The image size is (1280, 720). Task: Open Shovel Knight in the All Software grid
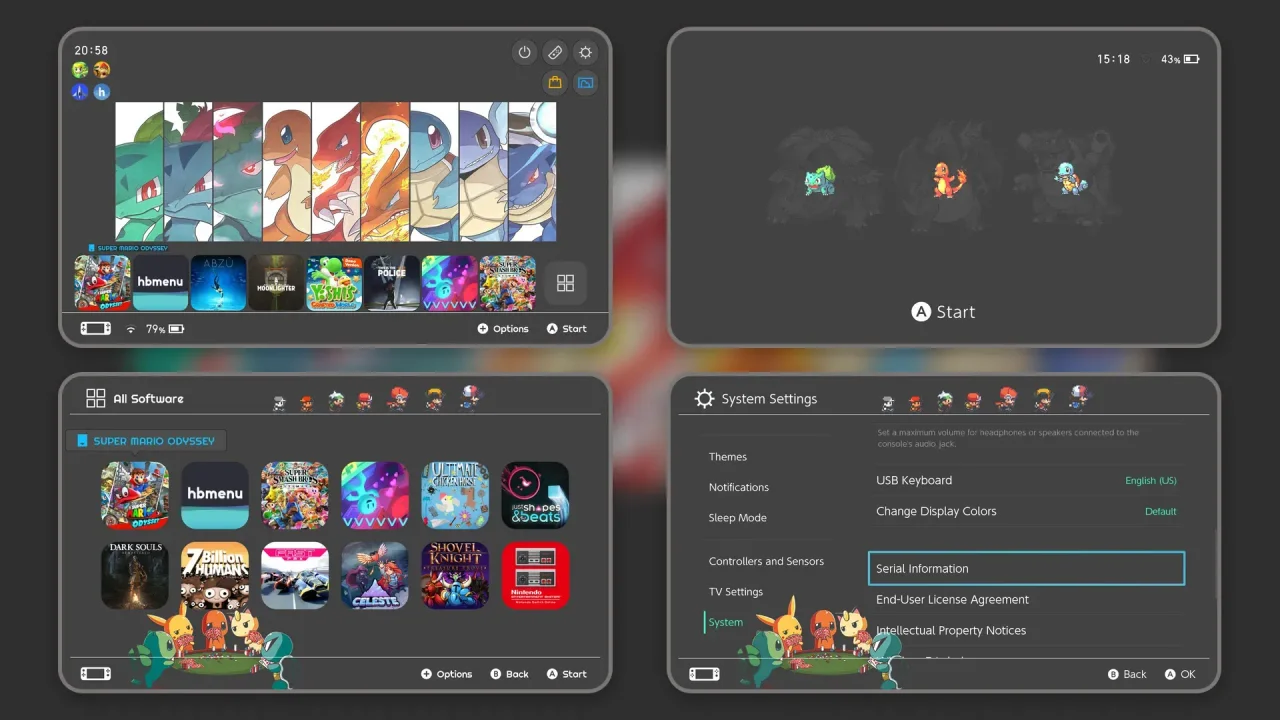(455, 576)
